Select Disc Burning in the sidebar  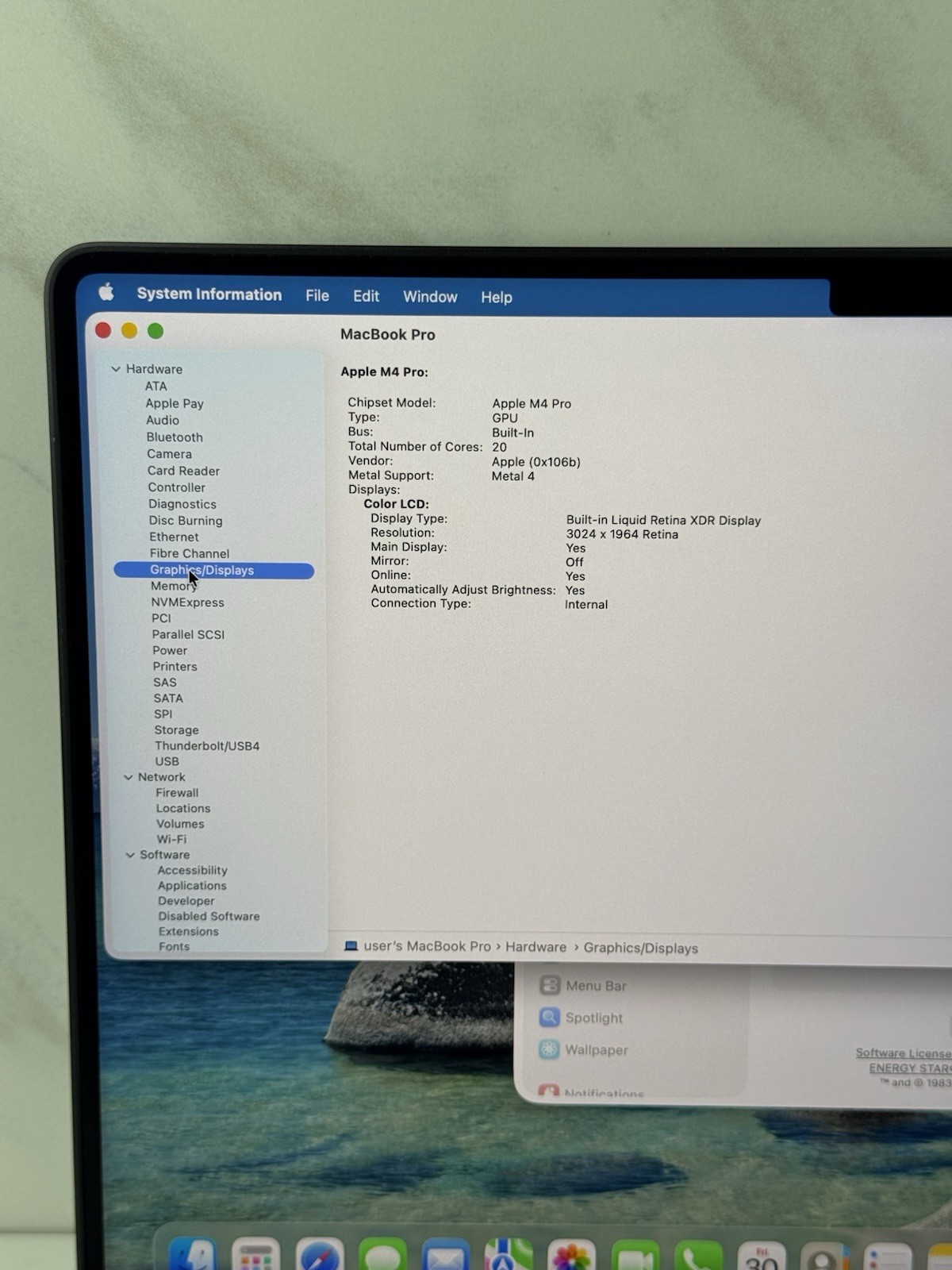186,521
